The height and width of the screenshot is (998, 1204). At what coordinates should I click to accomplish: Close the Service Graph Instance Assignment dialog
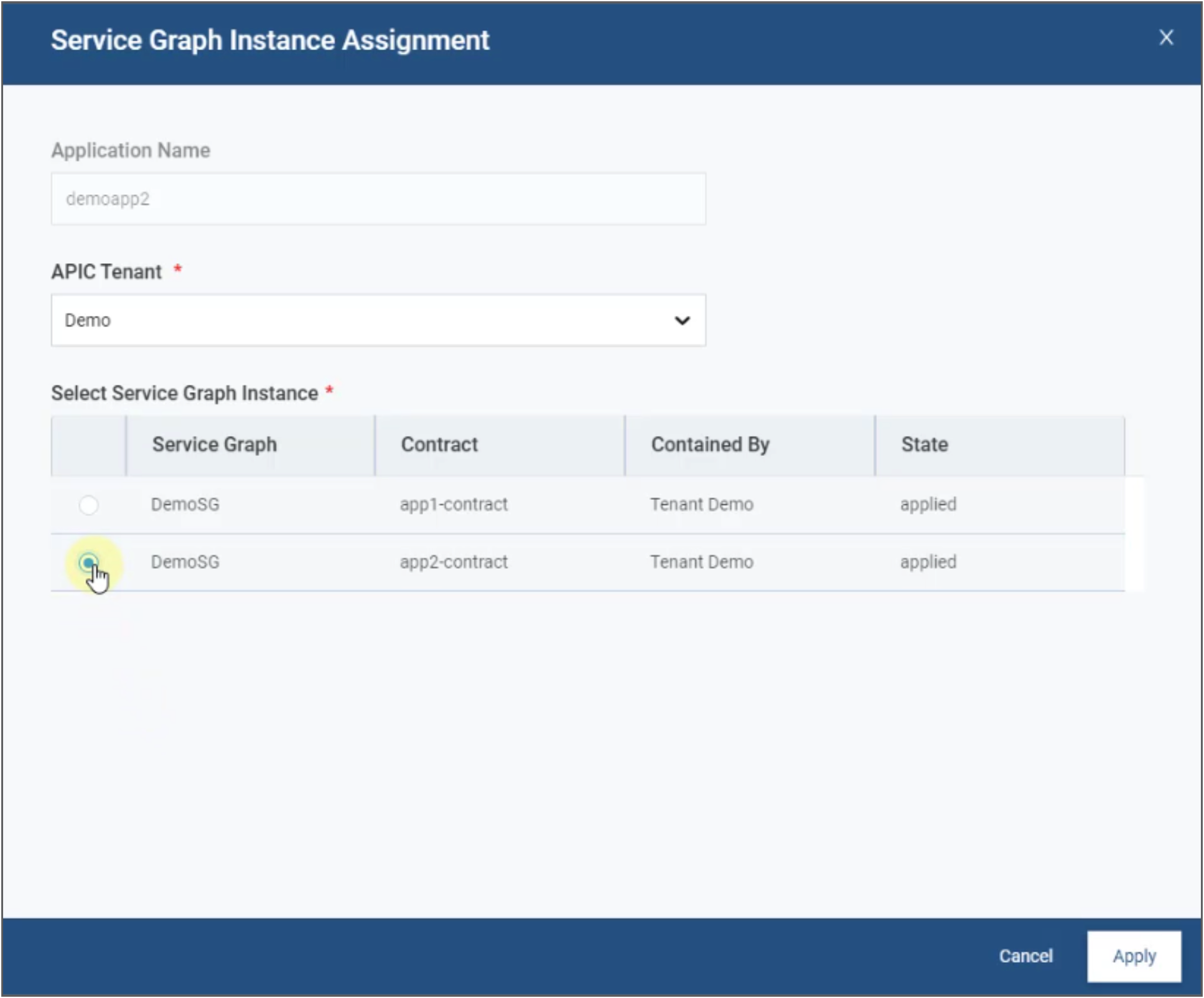(1166, 38)
